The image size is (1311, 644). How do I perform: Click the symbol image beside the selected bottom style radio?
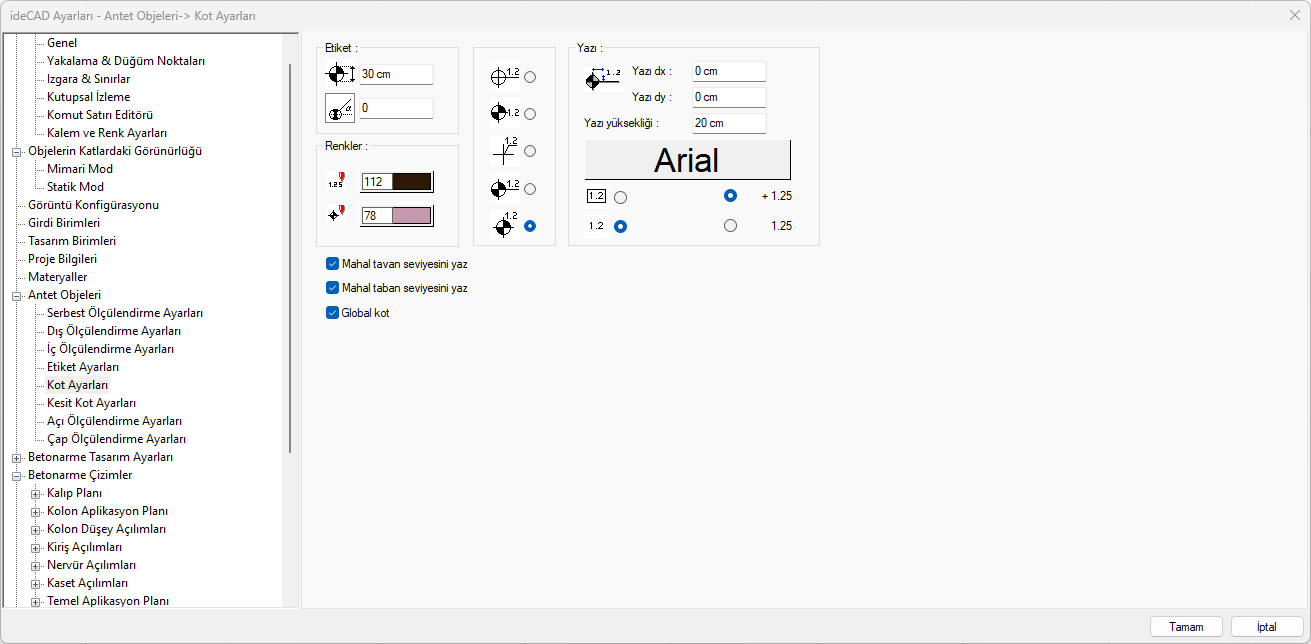505,225
